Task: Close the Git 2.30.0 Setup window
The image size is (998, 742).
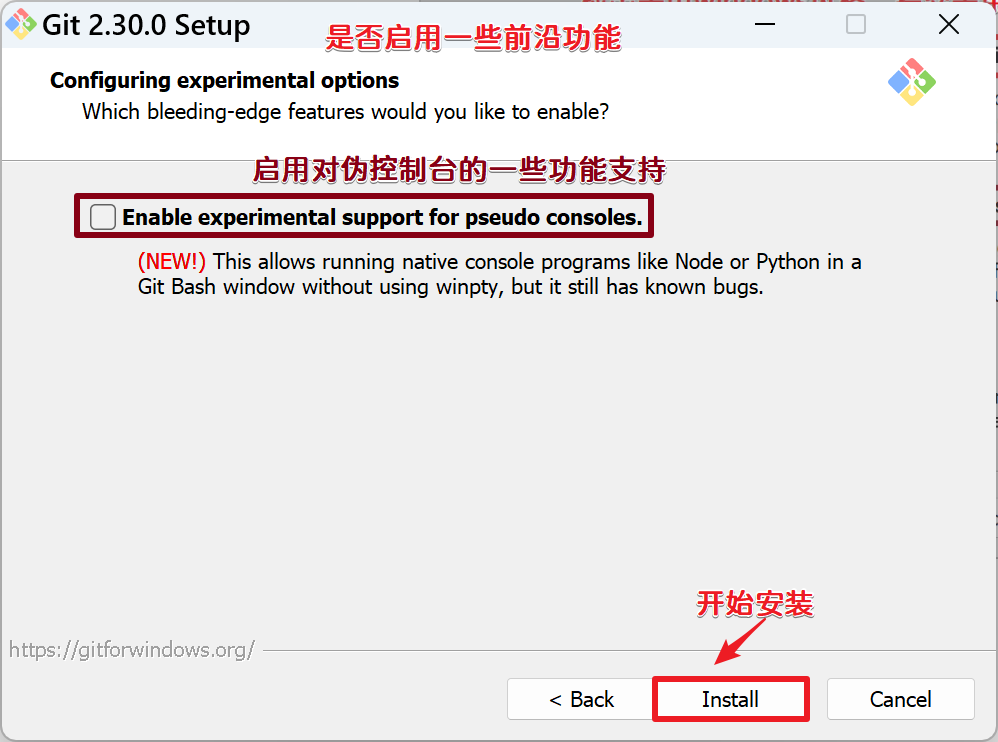Action: (x=948, y=24)
